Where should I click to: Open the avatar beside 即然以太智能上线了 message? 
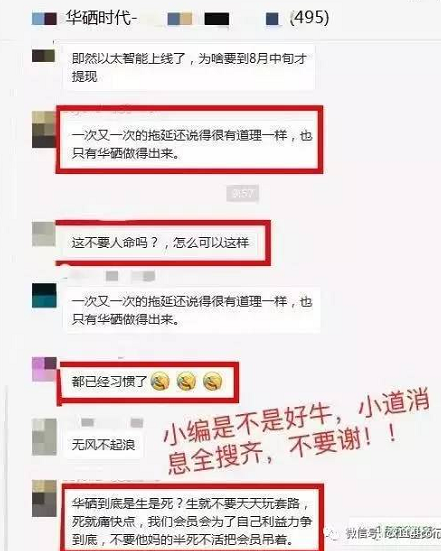(x=44, y=56)
